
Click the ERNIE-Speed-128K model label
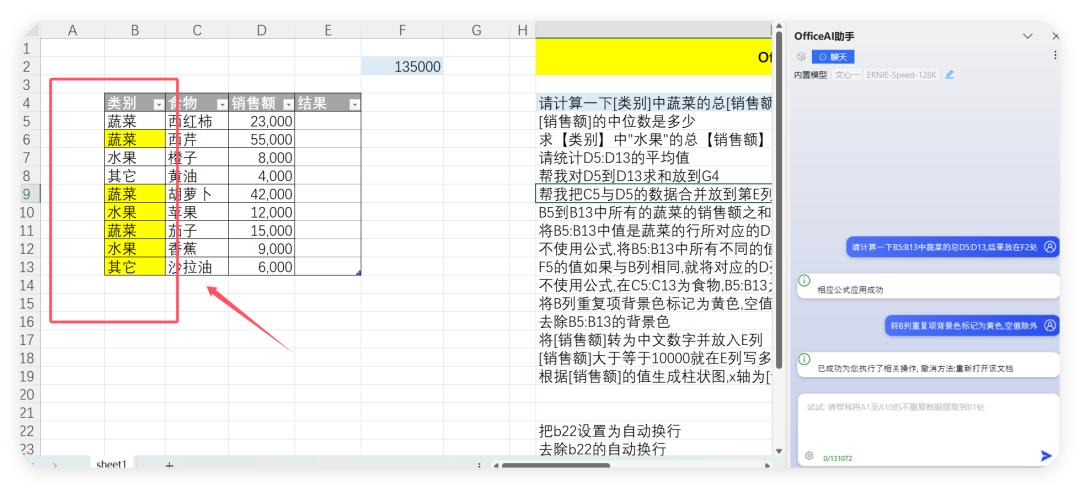[902, 74]
